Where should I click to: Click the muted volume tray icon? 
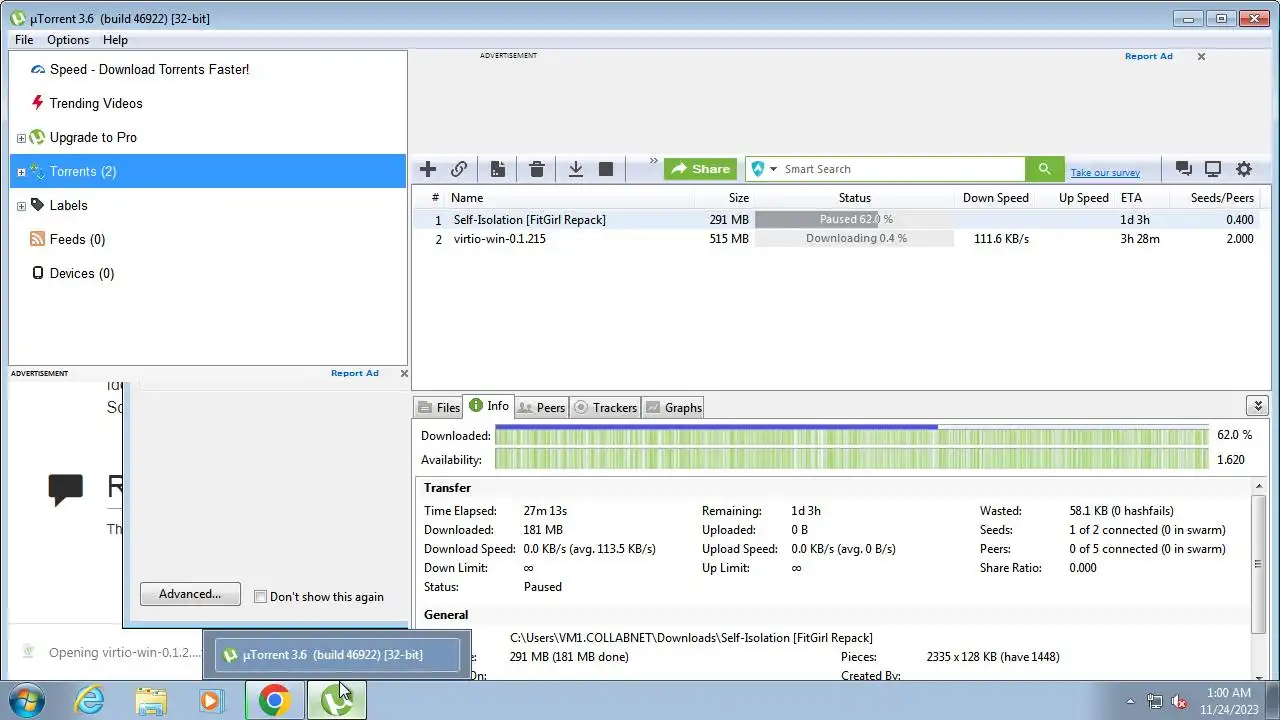coord(1178,701)
